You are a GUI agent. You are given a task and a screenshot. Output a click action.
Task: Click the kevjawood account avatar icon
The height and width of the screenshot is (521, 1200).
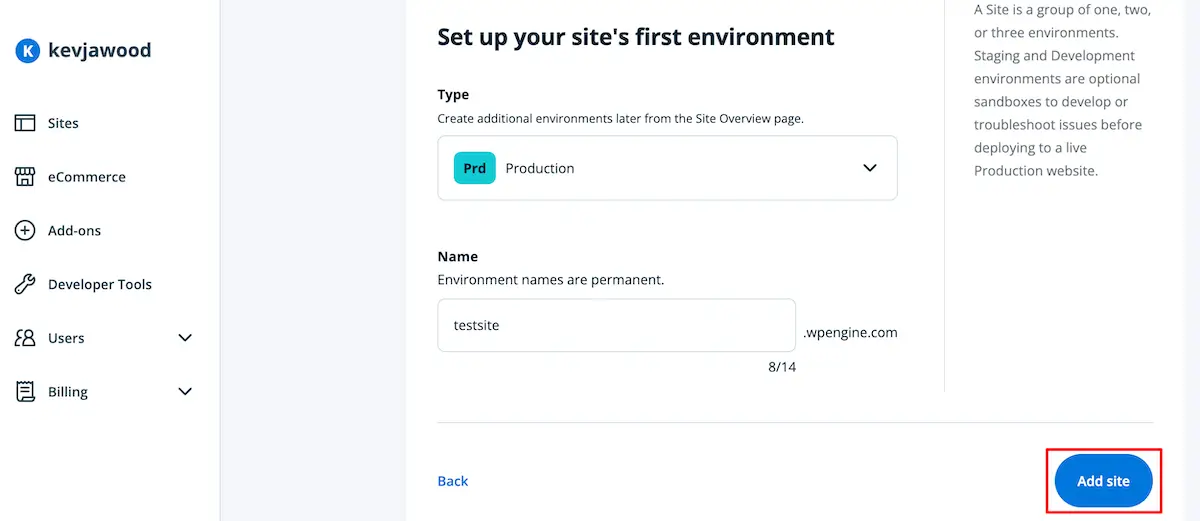point(28,51)
